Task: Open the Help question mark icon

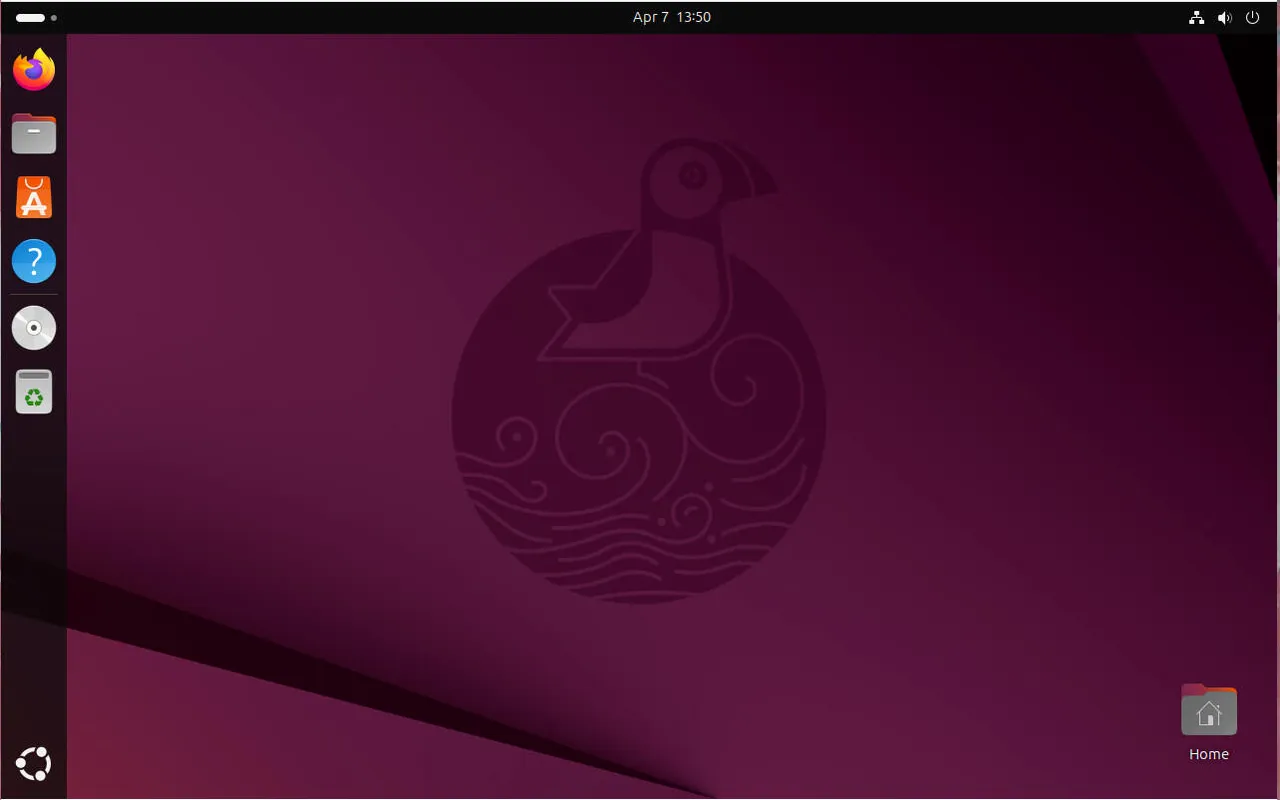Action: click(34, 262)
